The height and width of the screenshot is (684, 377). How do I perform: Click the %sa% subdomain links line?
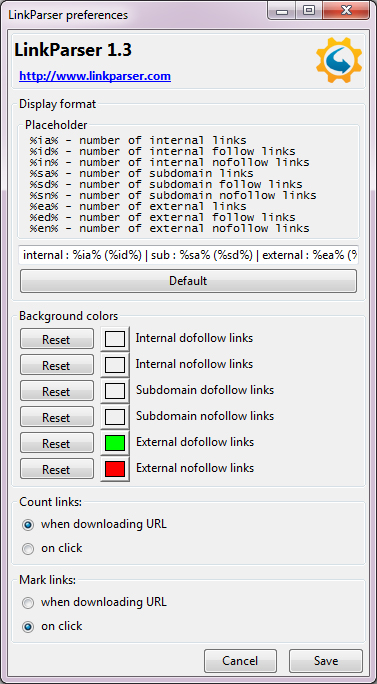pos(141,174)
